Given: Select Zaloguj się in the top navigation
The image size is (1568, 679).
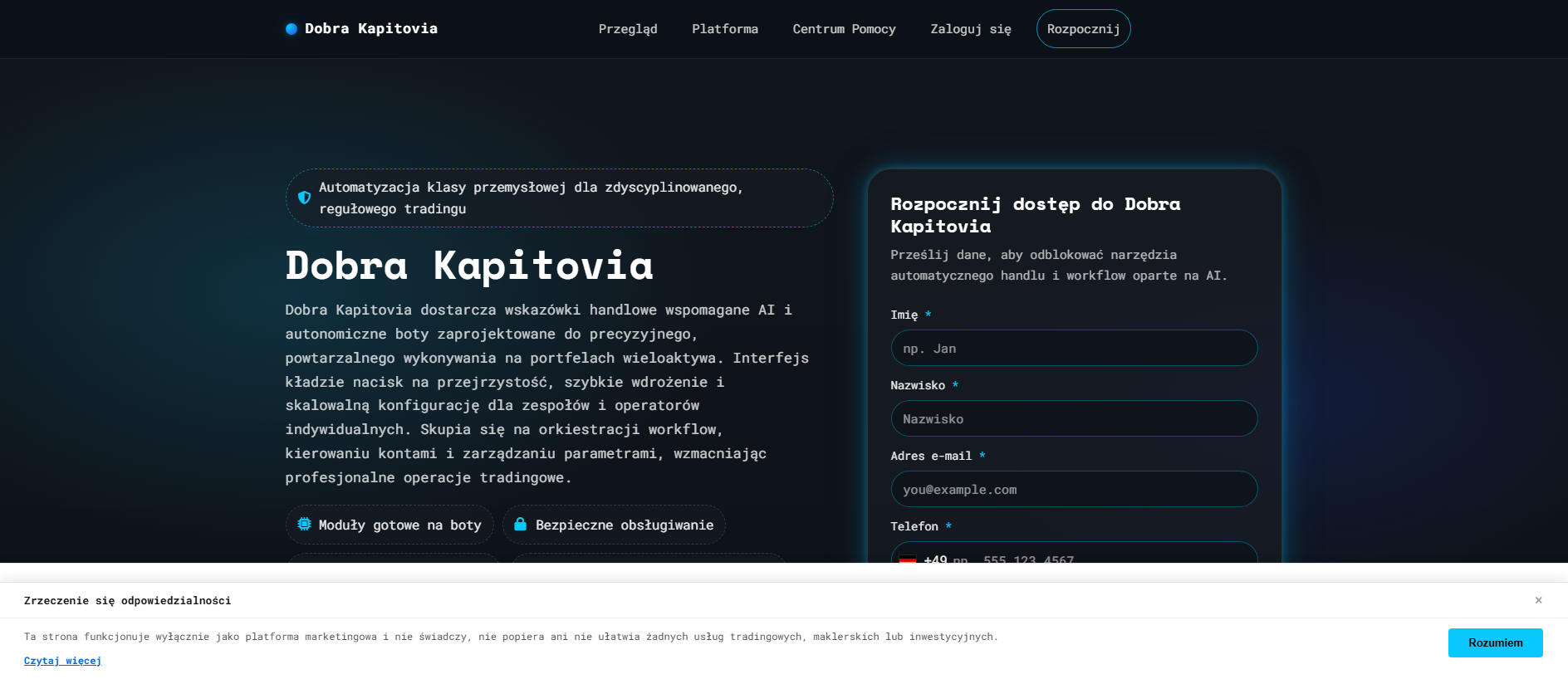Looking at the screenshot, I should pos(971,29).
